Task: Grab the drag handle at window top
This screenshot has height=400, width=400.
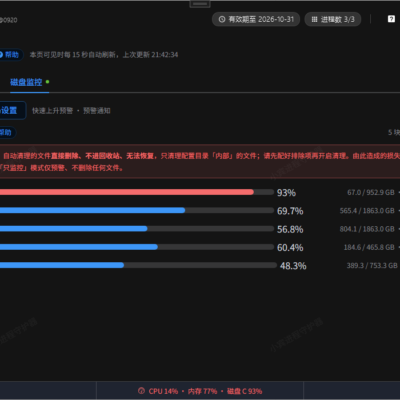Action: [x=200, y=4]
